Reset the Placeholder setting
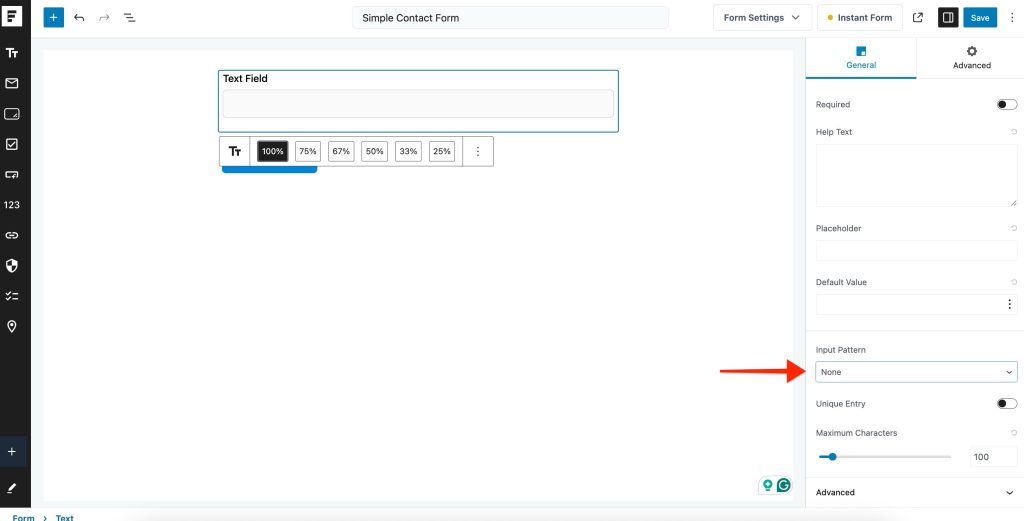 [1014, 229]
